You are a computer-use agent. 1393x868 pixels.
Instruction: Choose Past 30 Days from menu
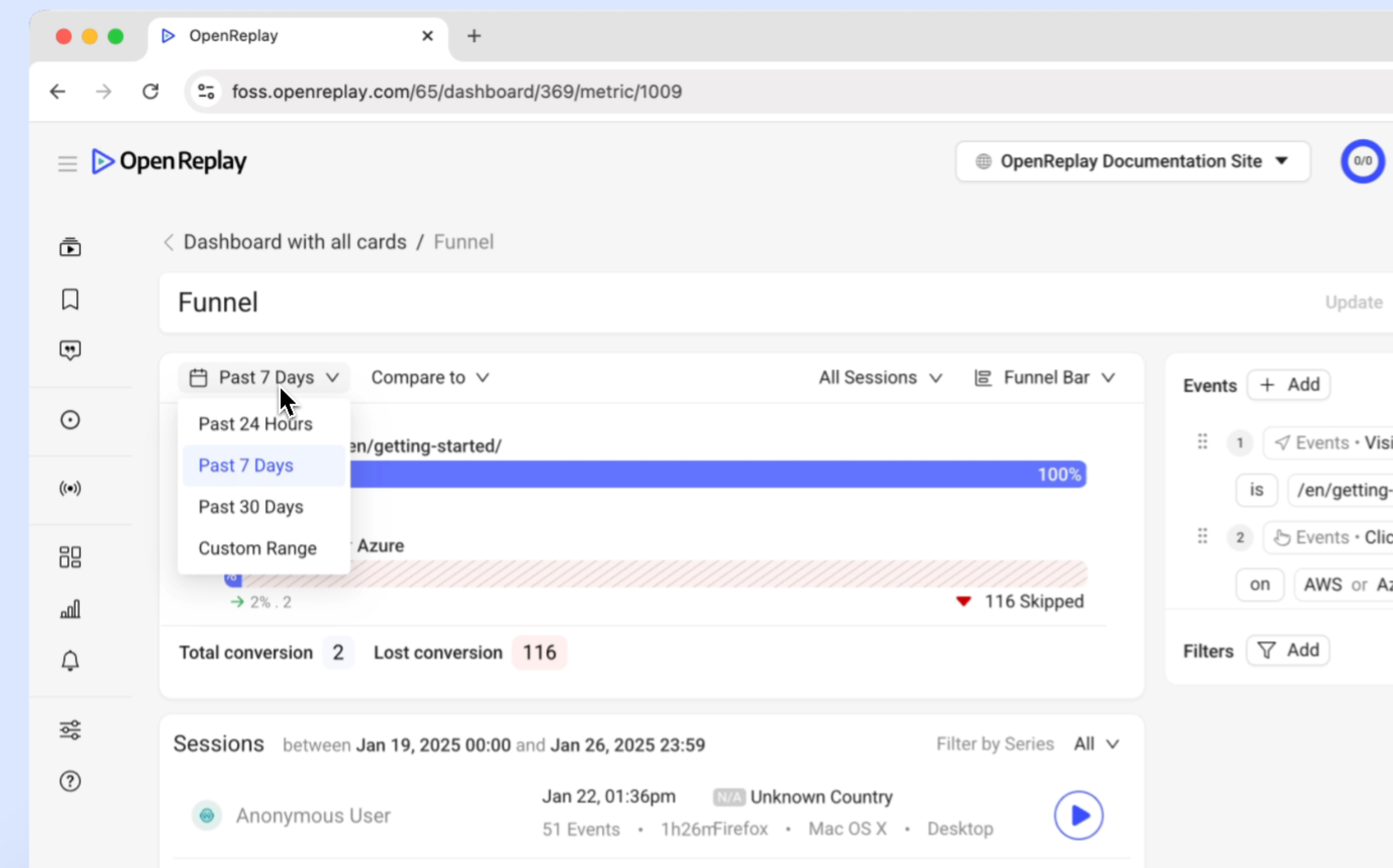pyautogui.click(x=251, y=507)
